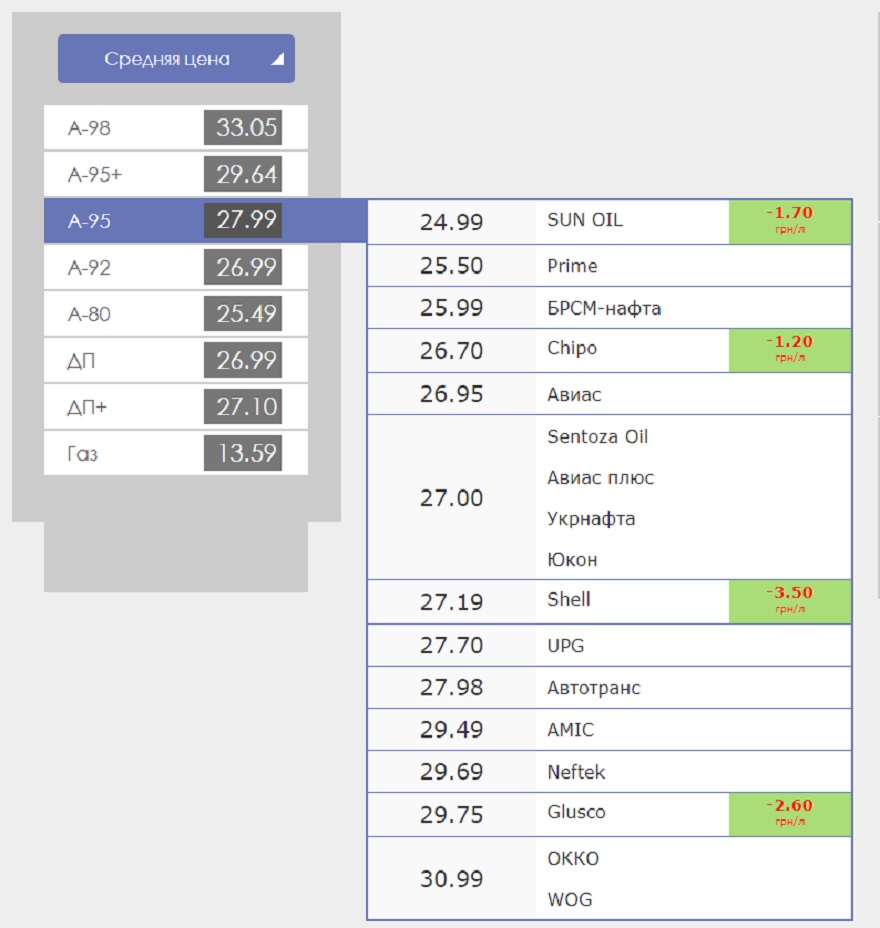Select the А-98 fuel row
The height and width of the screenshot is (928, 880).
point(176,127)
